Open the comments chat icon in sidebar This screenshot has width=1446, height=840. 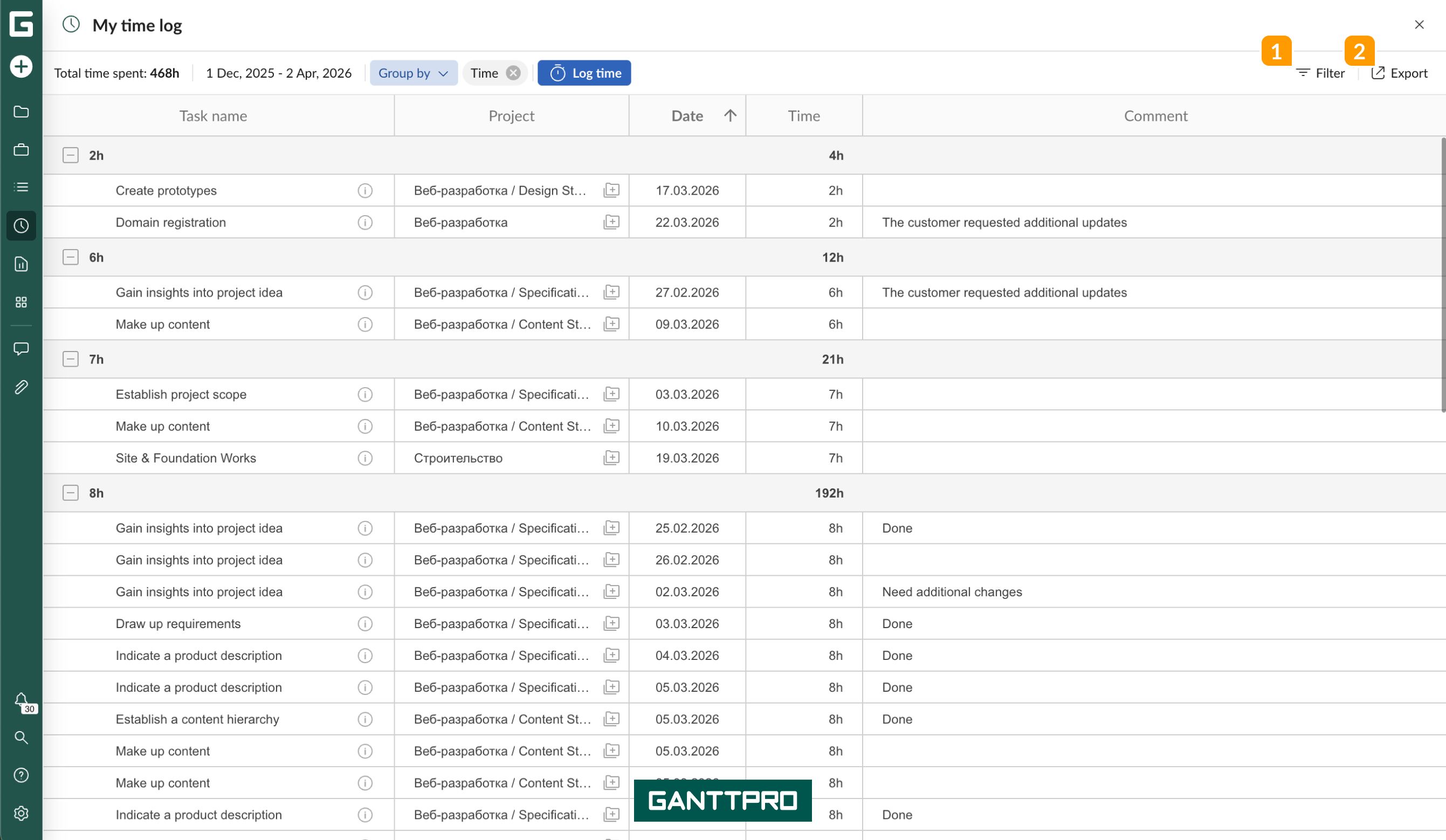pos(21,349)
